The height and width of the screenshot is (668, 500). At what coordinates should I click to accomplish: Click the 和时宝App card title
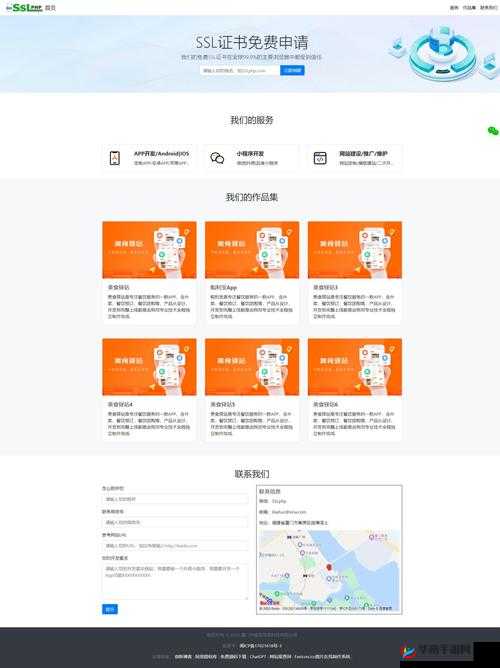223,288
